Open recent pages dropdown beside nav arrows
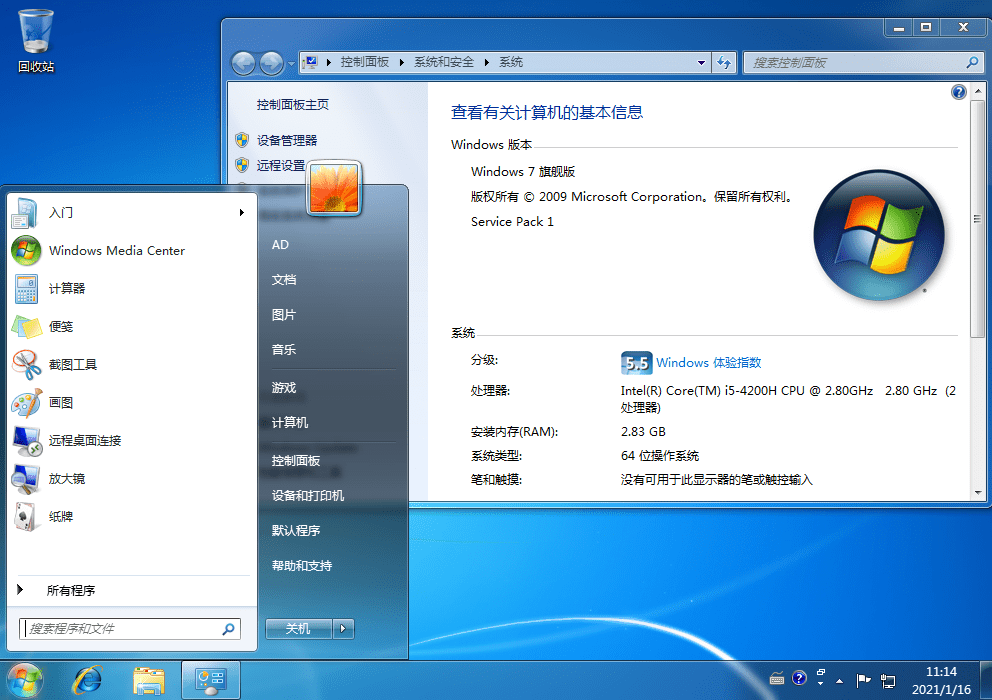This screenshot has width=992, height=700. point(291,63)
